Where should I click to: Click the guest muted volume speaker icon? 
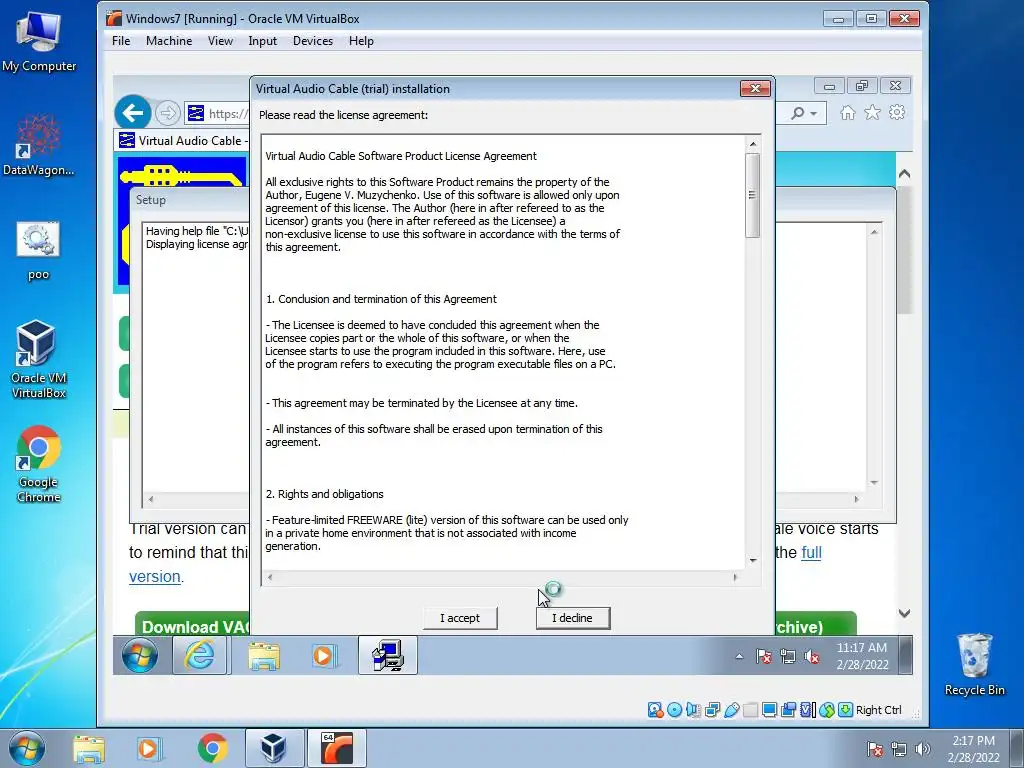(812, 656)
